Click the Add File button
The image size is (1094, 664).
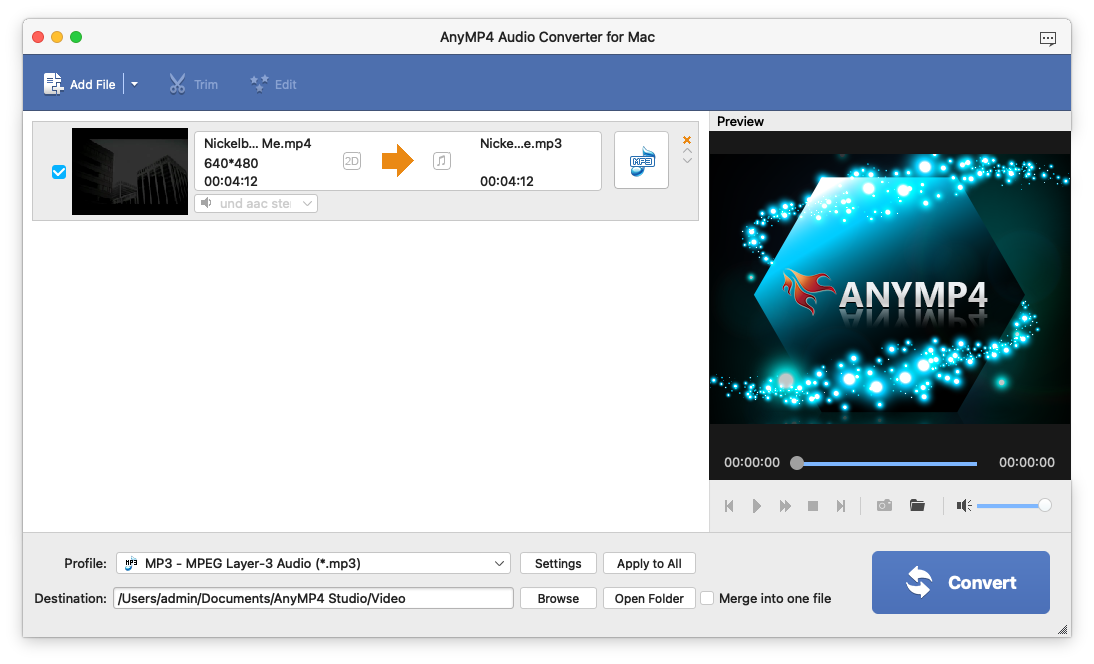(80, 84)
